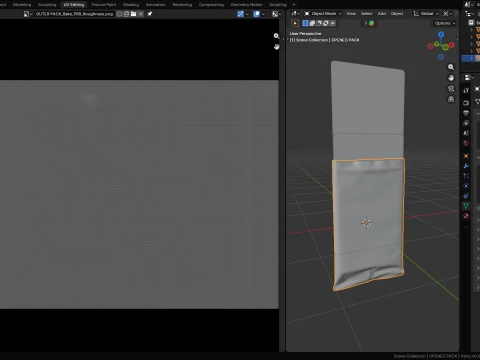480x360 pixels.
Task: Open the Modifiers wrench properties tab
Action: [x=466, y=166]
